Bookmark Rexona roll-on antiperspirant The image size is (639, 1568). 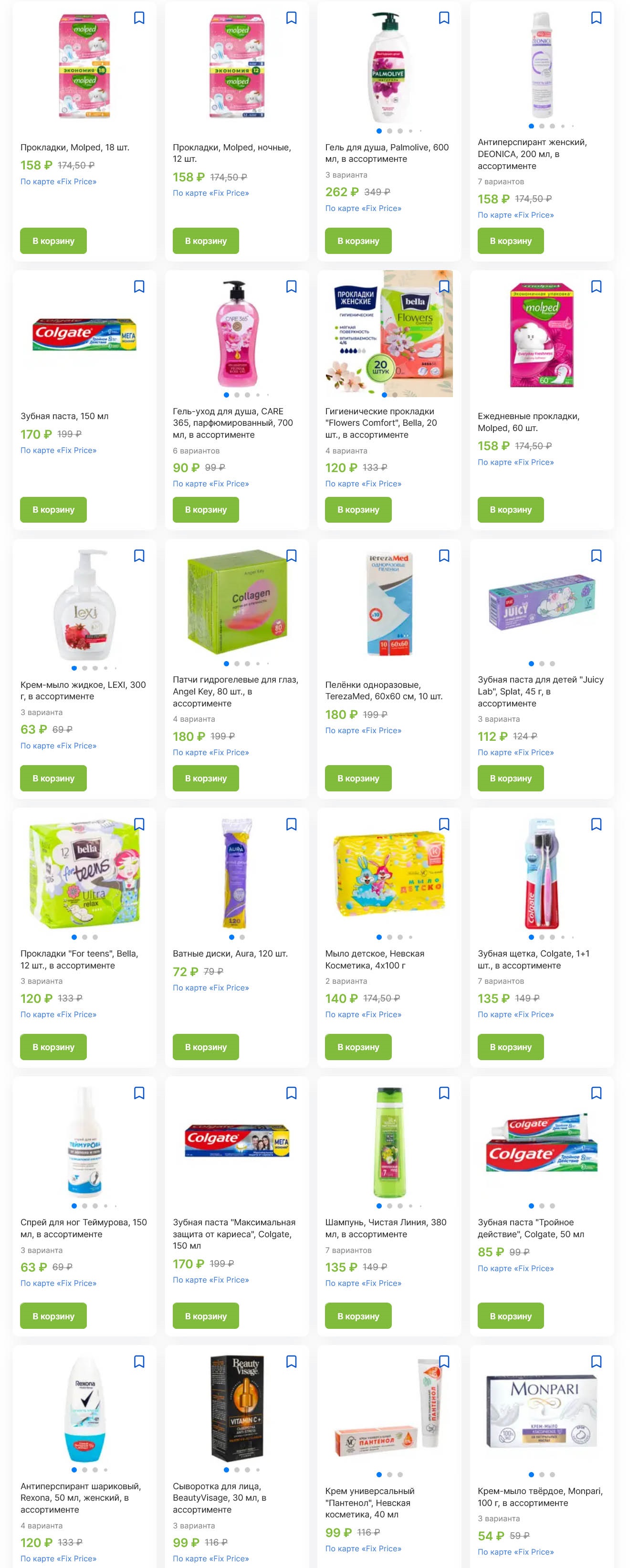(x=139, y=1362)
